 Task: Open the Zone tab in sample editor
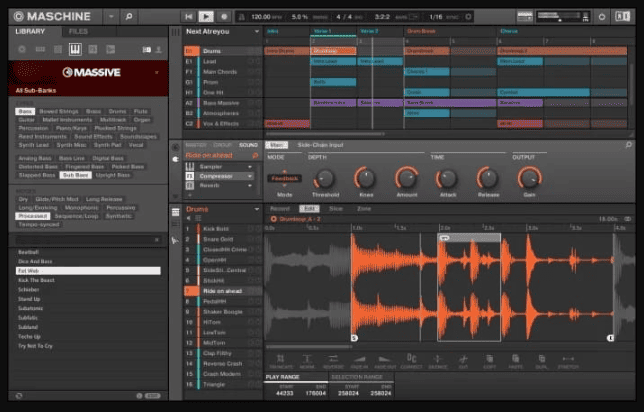[363, 209]
